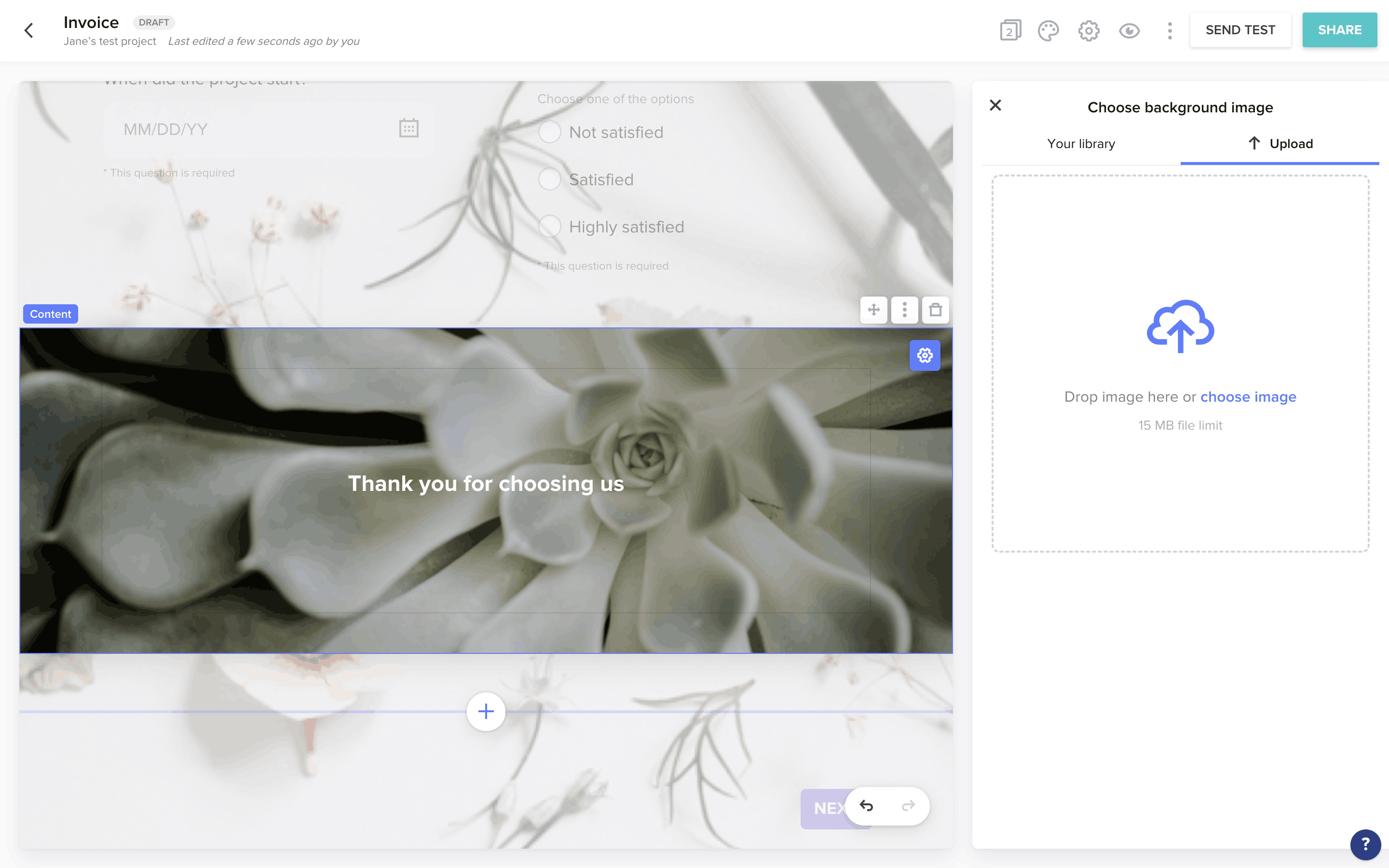Open the three-dot menu on the content block

pyautogui.click(x=905, y=310)
